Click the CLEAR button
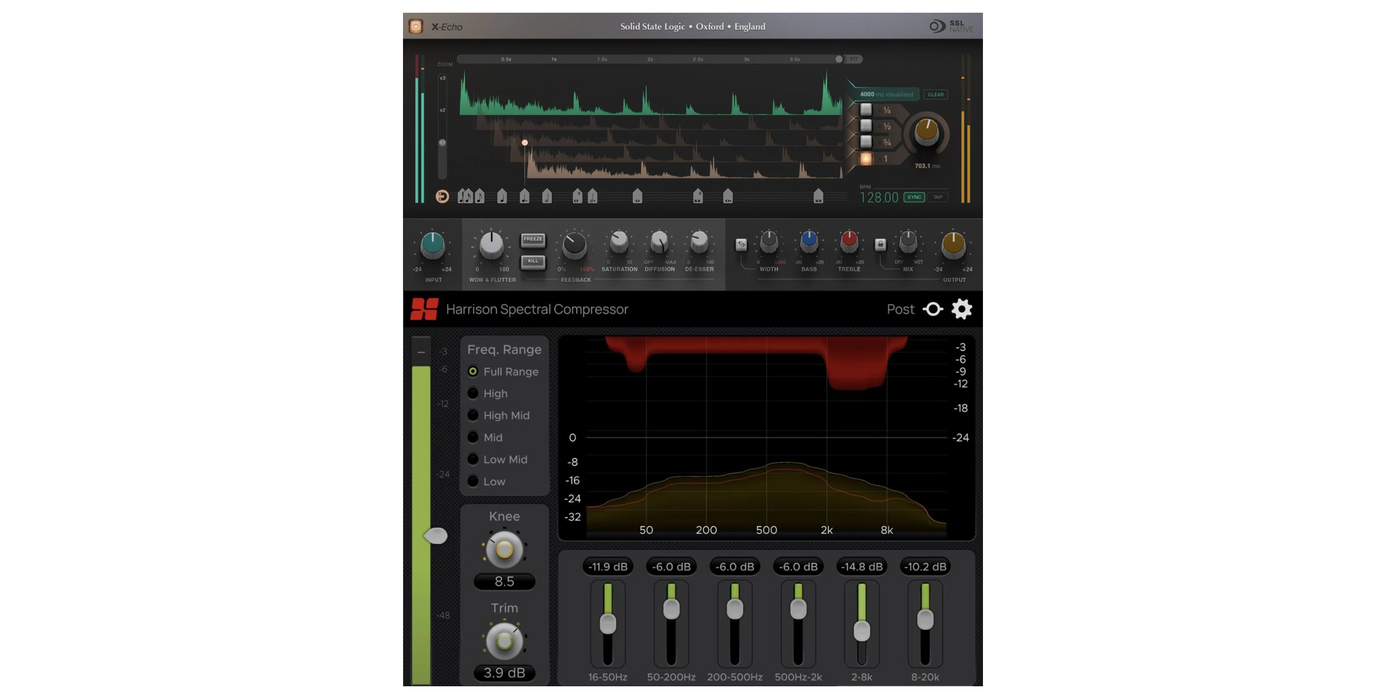This screenshot has width=1389, height=700. [935, 95]
